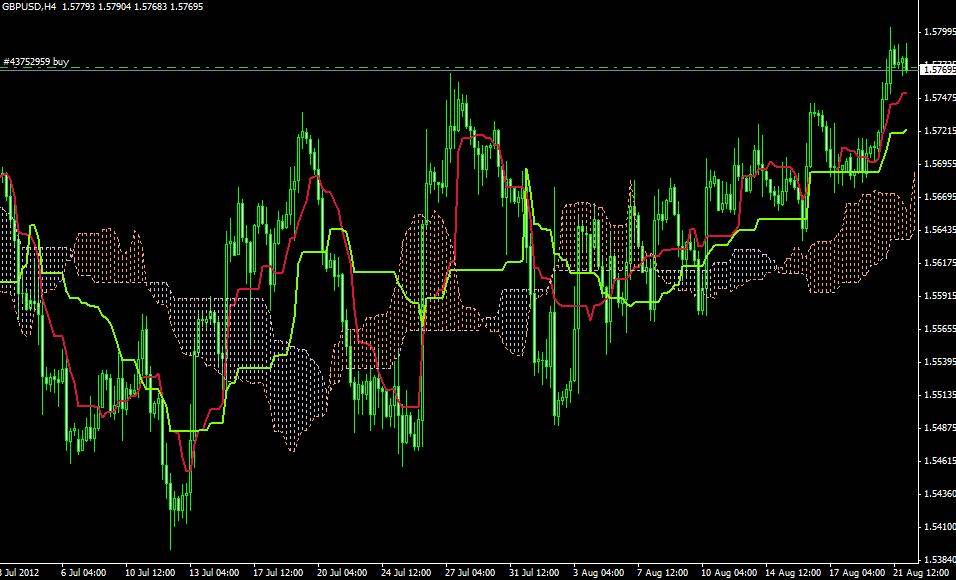Click the GBPUSD,H4 chart title text
The image size is (956, 580).
pyautogui.click(x=29, y=7)
